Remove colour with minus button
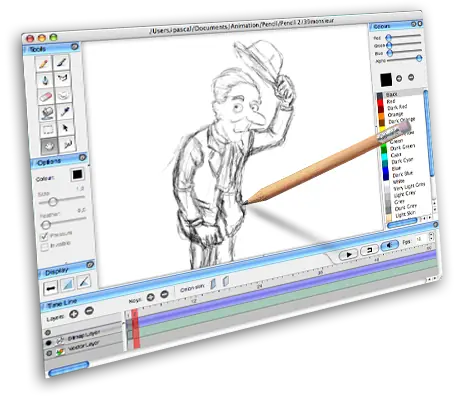 point(411,77)
